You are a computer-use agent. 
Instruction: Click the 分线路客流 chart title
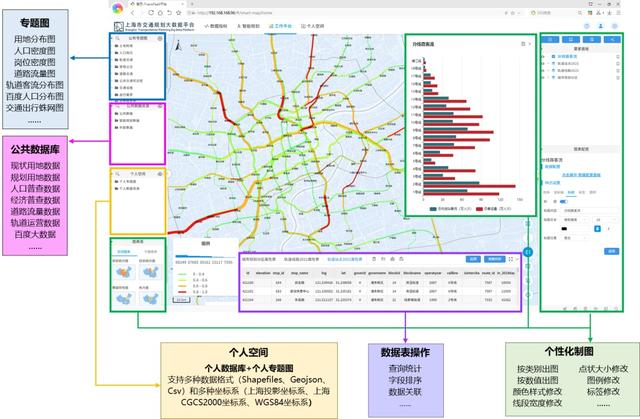(423, 44)
